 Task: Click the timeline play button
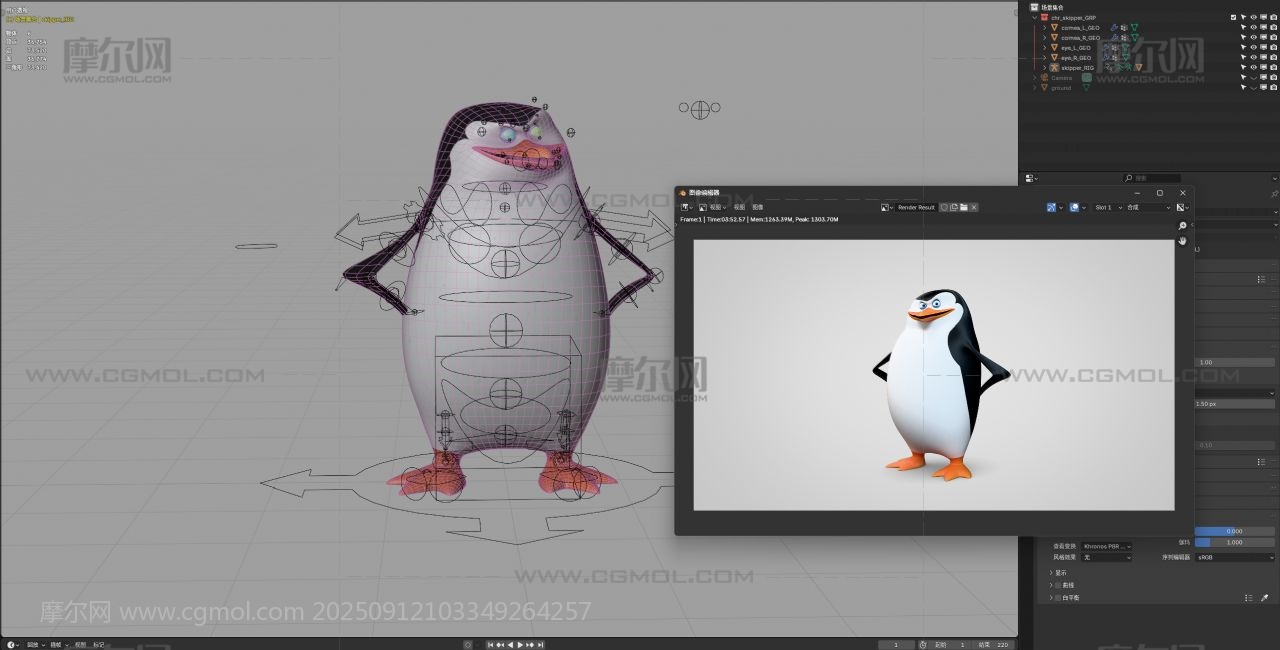click(x=520, y=645)
